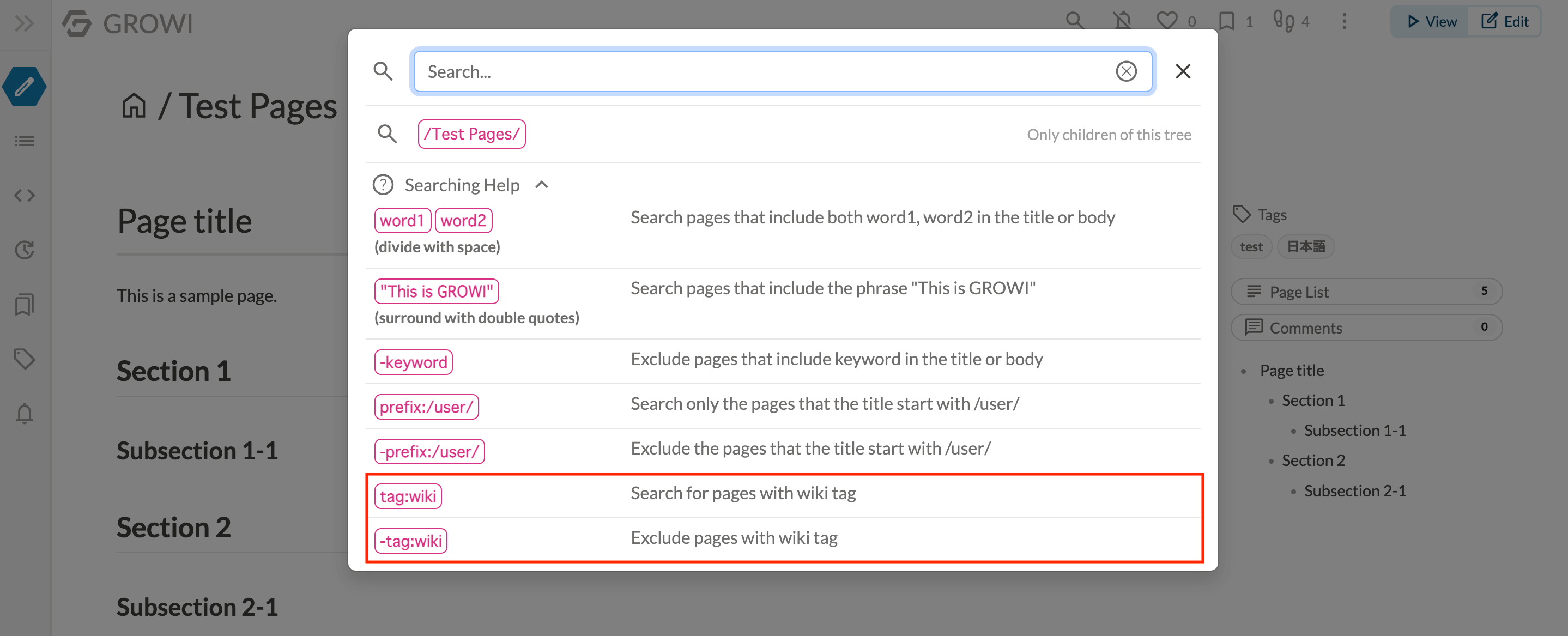Select the /Test Pages/ search scope row

point(783,134)
